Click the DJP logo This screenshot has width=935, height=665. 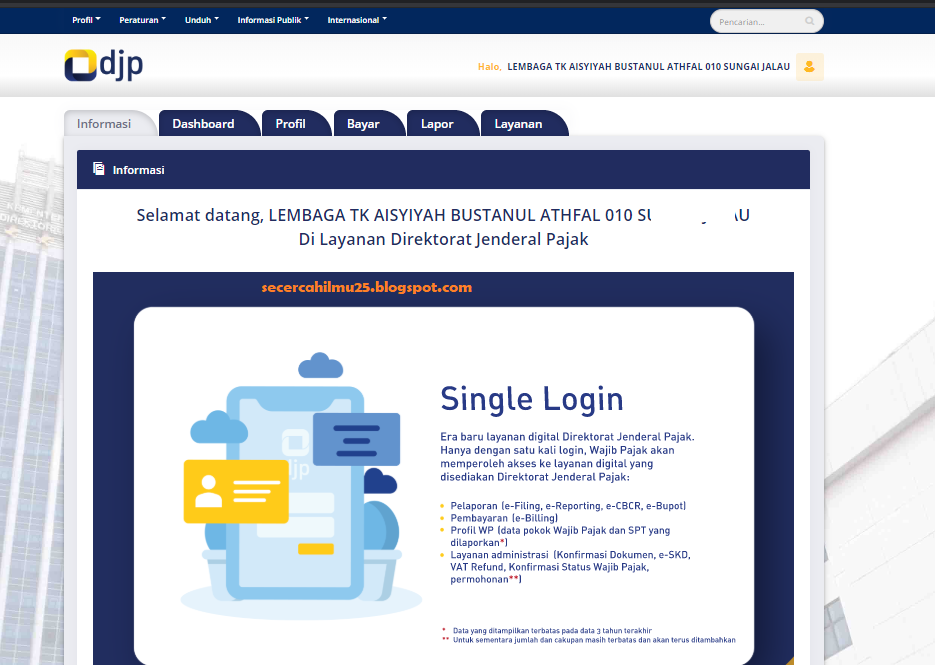(102, 66)
